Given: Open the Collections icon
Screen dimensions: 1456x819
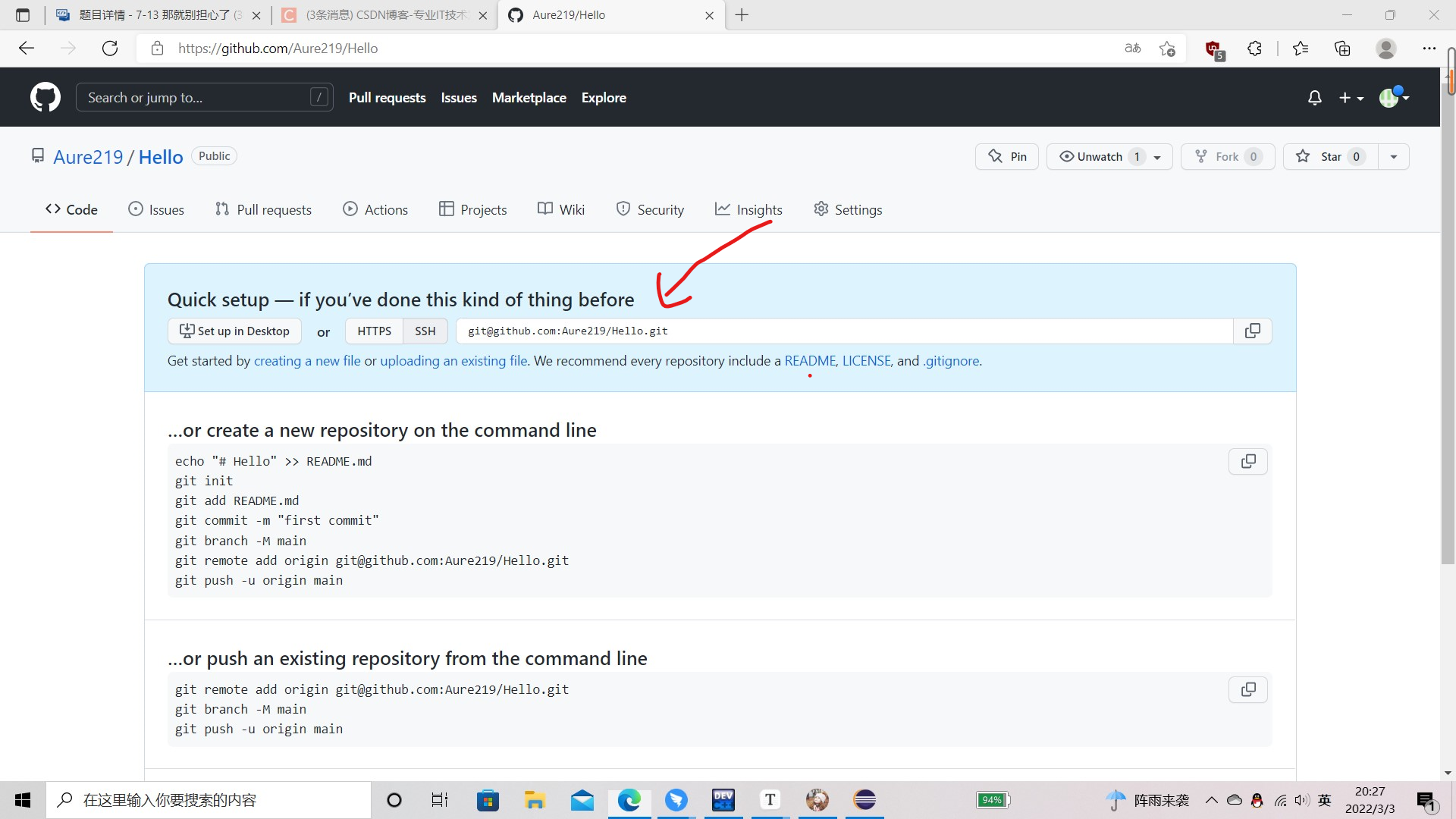Looking at the screenshot, I should 1342,49.
